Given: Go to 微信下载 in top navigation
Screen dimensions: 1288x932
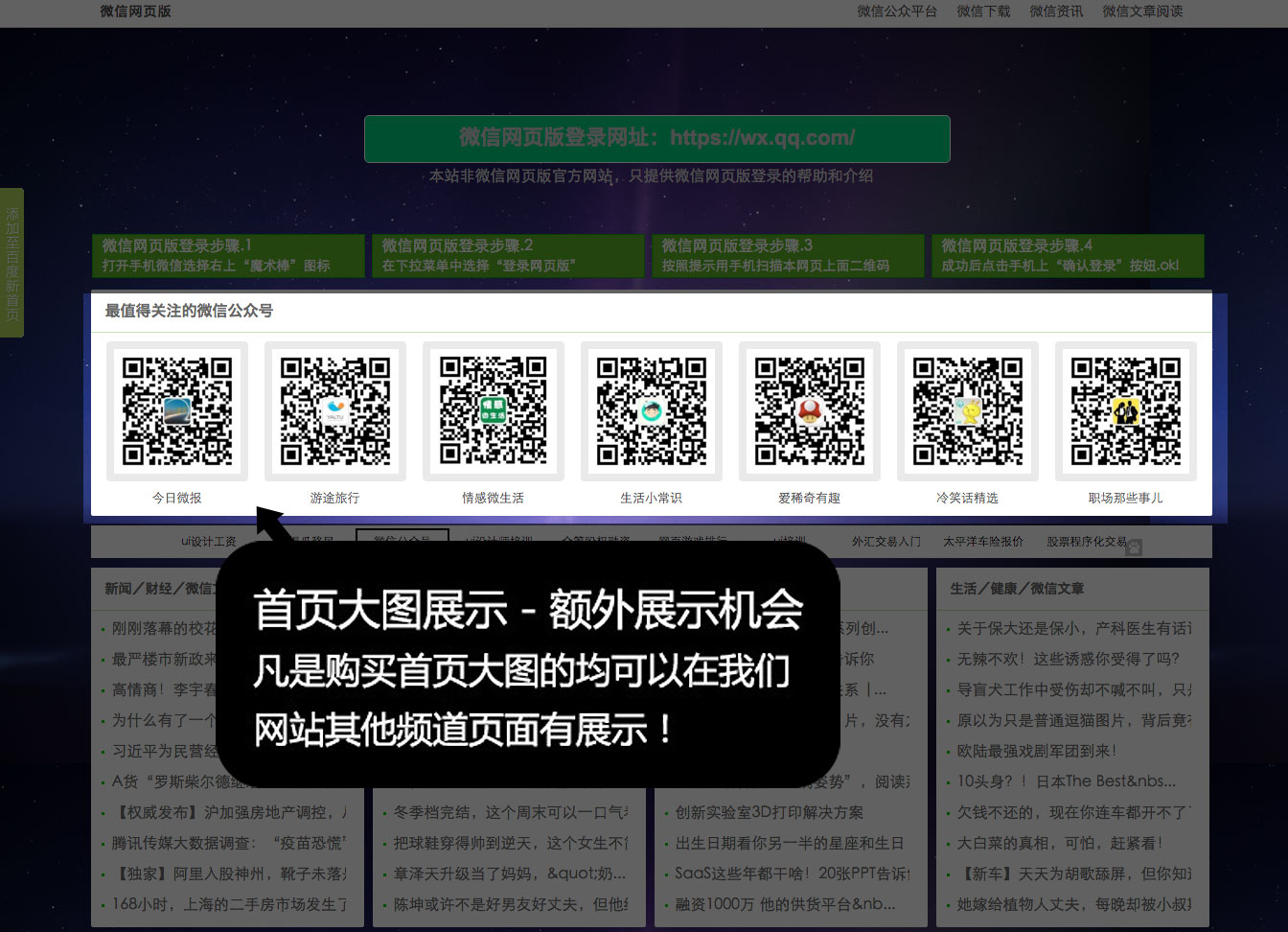Looking at the screenshot, I should click(983, 12).
